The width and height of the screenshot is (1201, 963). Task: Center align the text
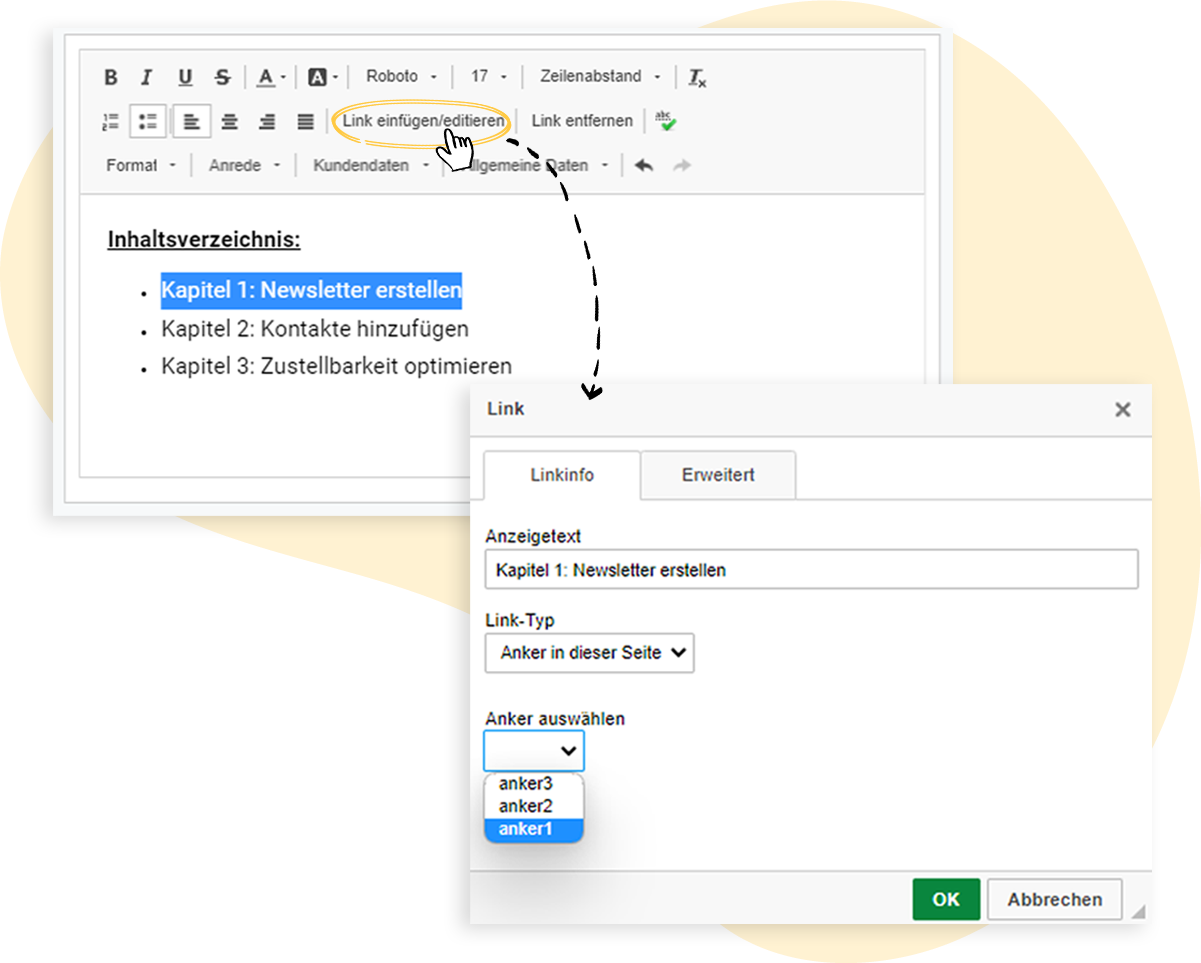tap(230, 122)
